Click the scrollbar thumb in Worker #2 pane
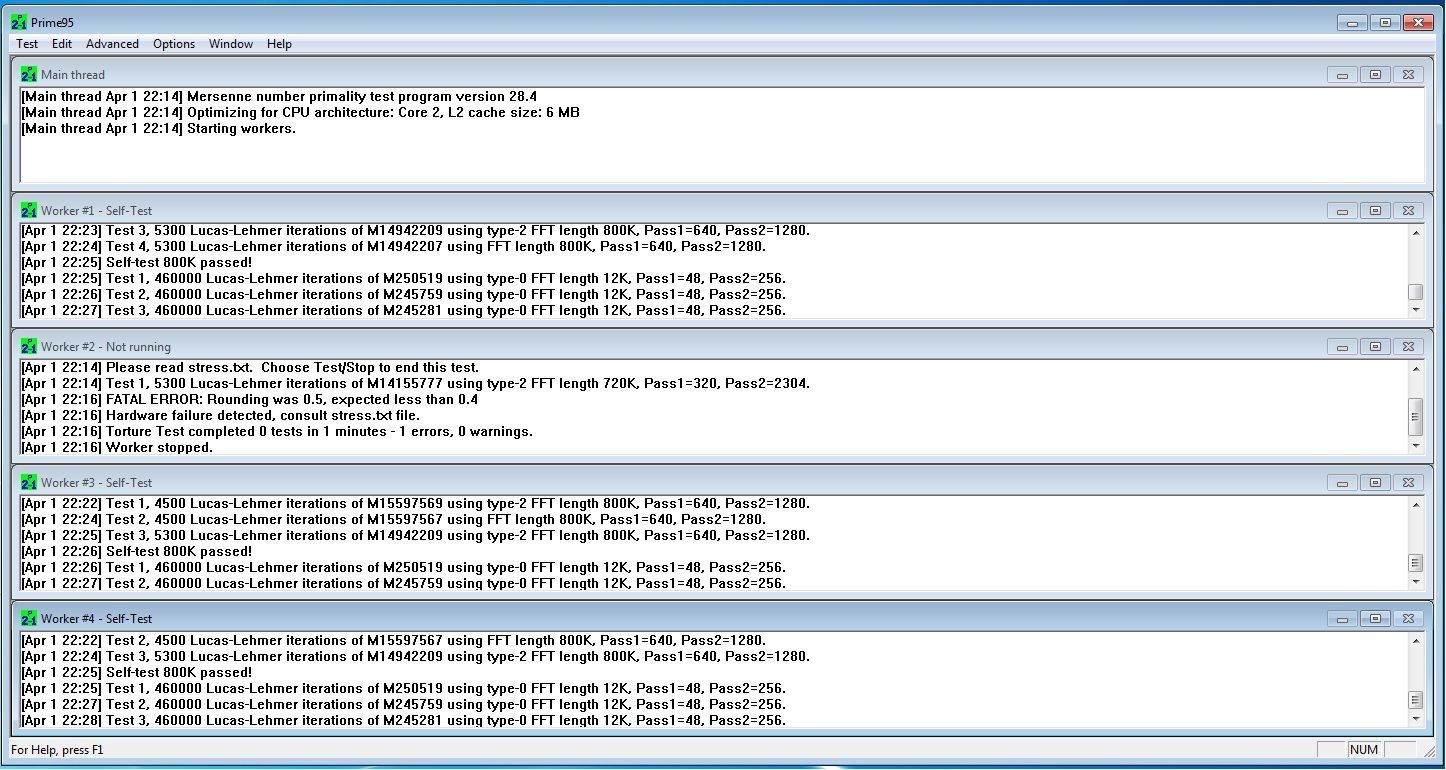Image resolution: width=1446 pixels, height=770 pixels. 1415,416
